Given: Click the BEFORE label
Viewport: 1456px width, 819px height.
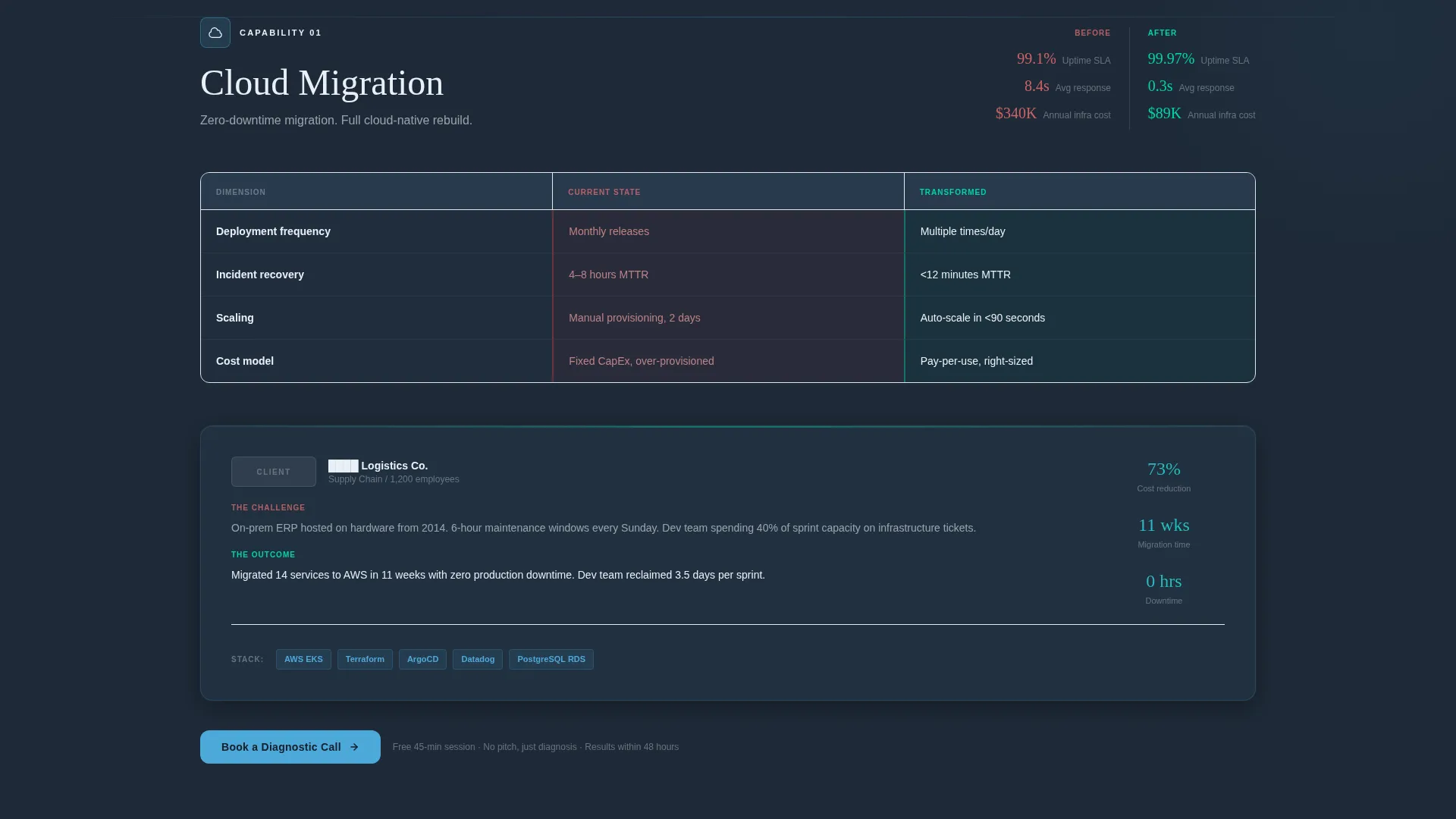Looking at the screenshot, I should [1093, 33].
